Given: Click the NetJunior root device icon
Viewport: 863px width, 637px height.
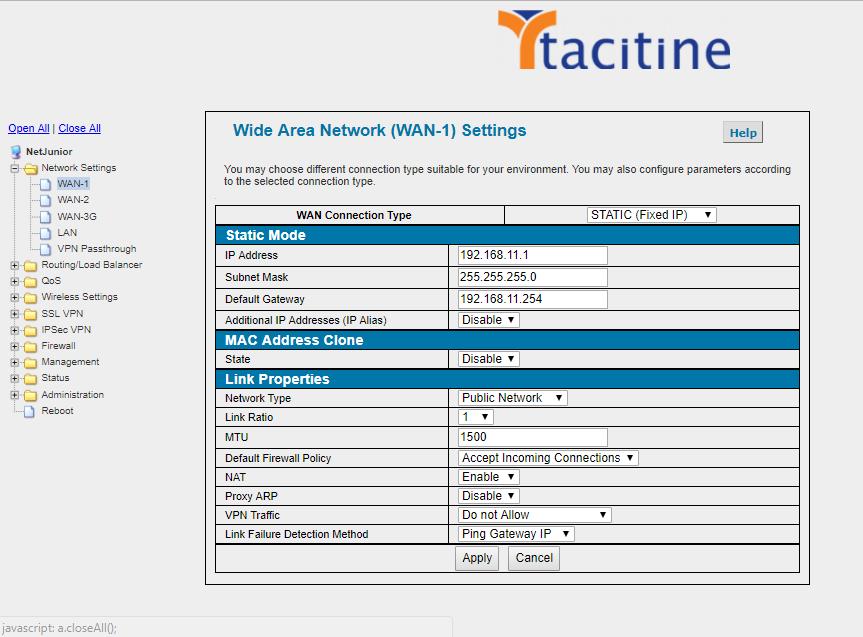Looking at the screenshot, I should pos(16,152).
